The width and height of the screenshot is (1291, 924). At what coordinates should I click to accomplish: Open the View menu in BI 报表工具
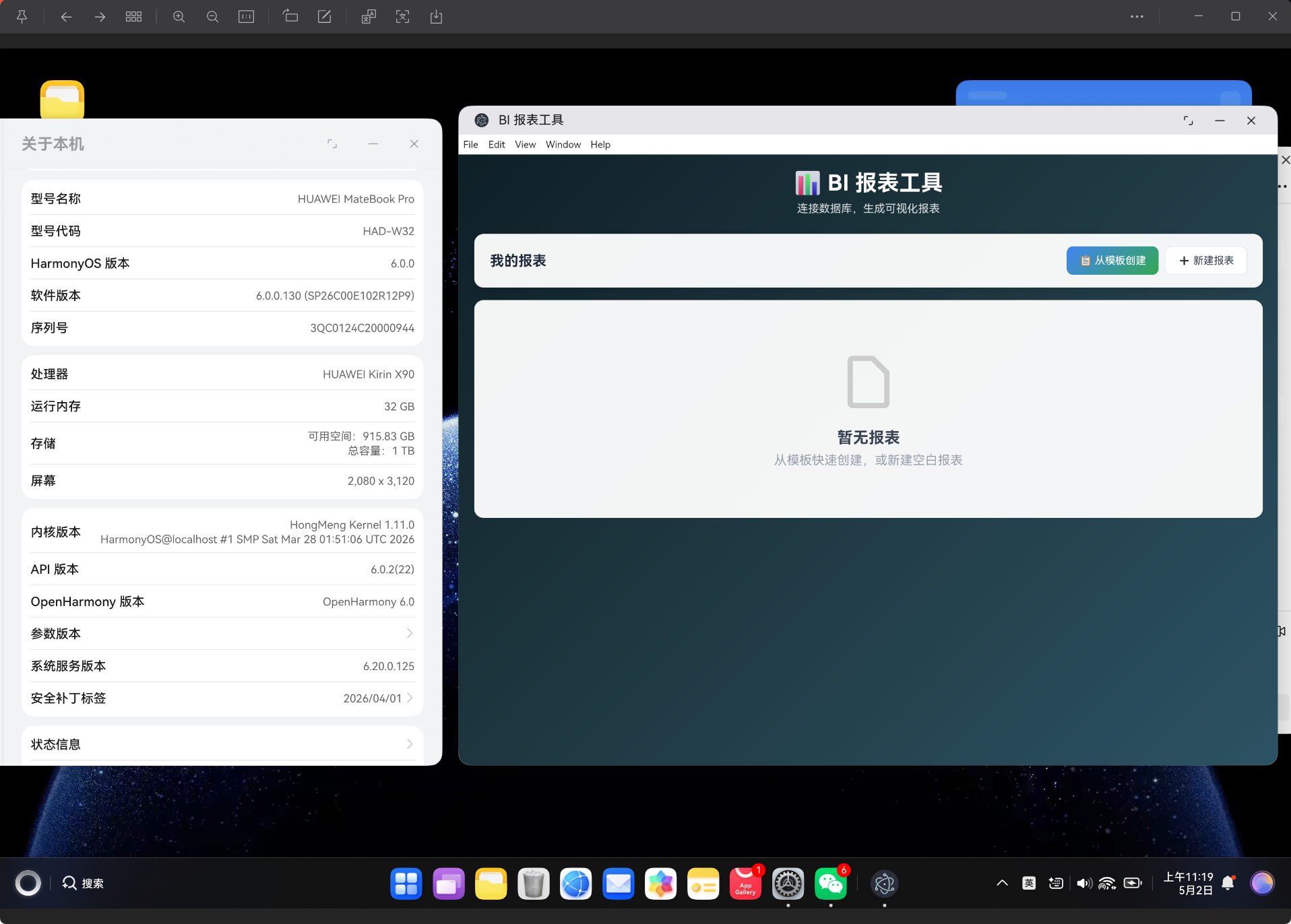pos(525,145)
